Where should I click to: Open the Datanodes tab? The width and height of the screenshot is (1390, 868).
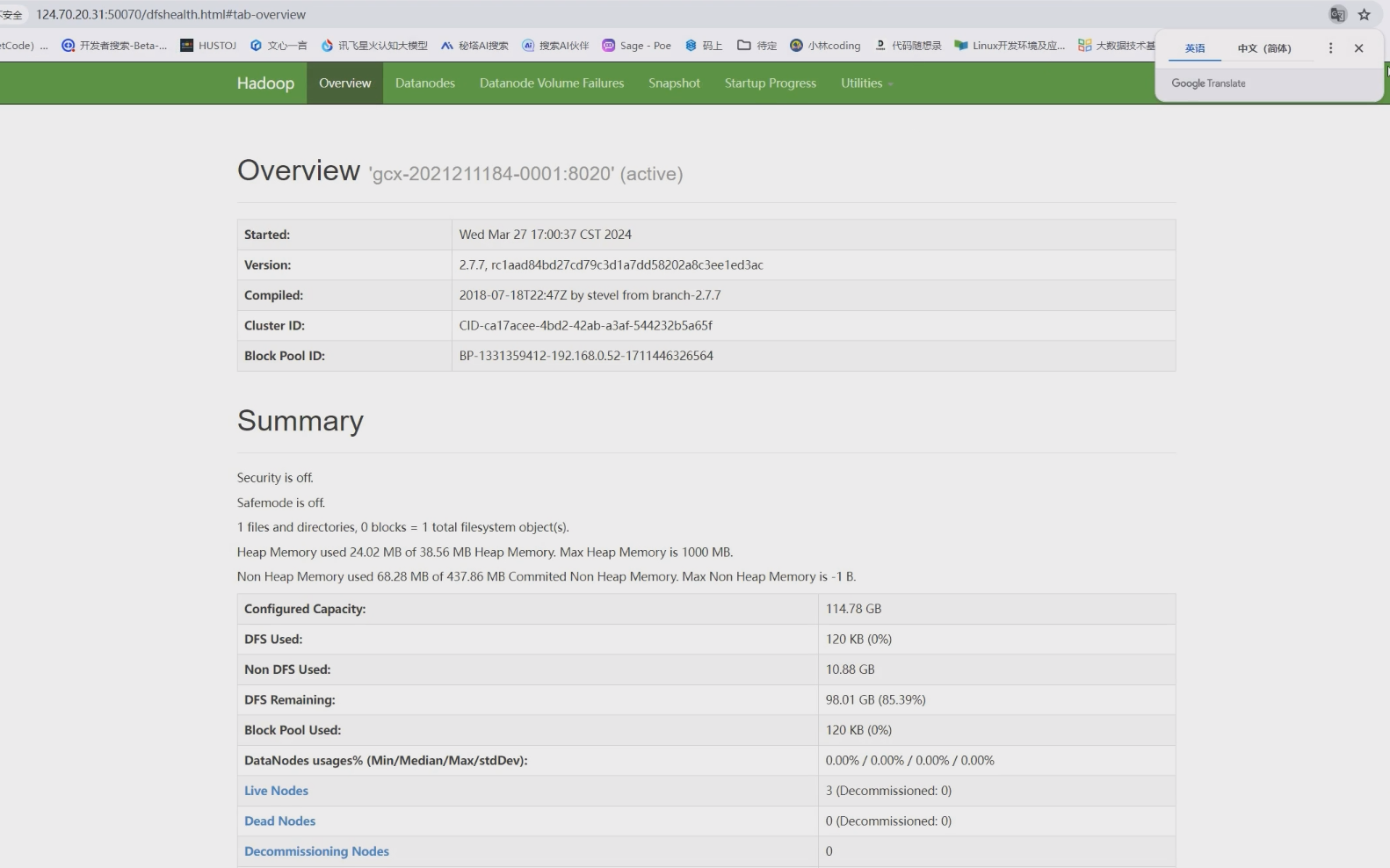tap(425, 83)
